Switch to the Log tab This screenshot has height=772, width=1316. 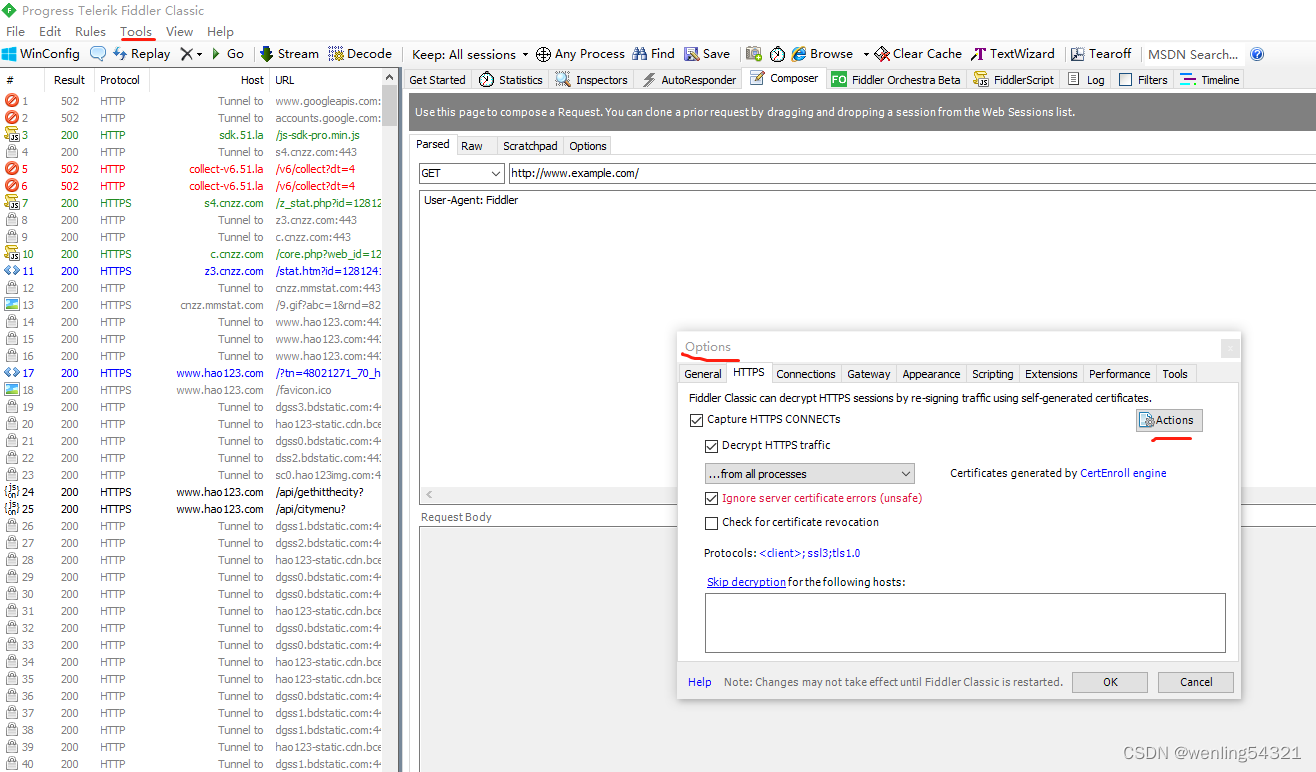click(x=1086, y=80)
